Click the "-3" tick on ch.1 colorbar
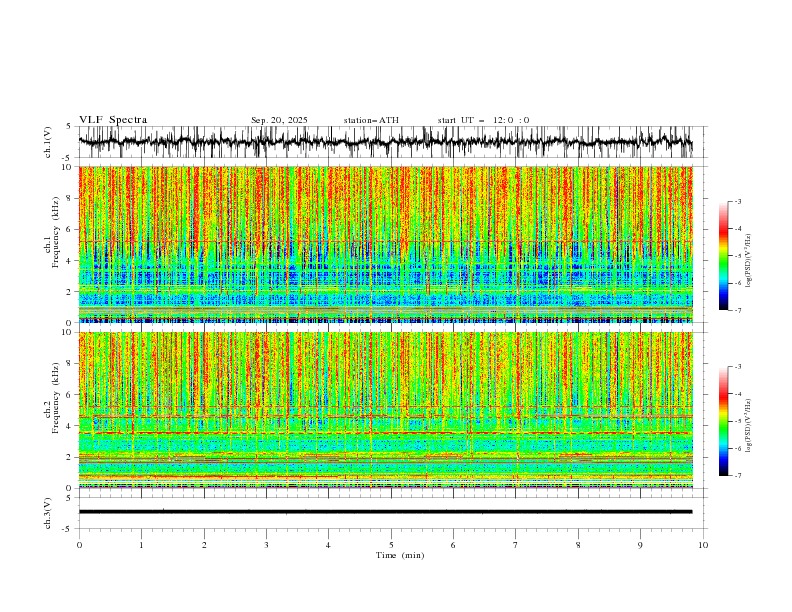 tap(738, 201)
